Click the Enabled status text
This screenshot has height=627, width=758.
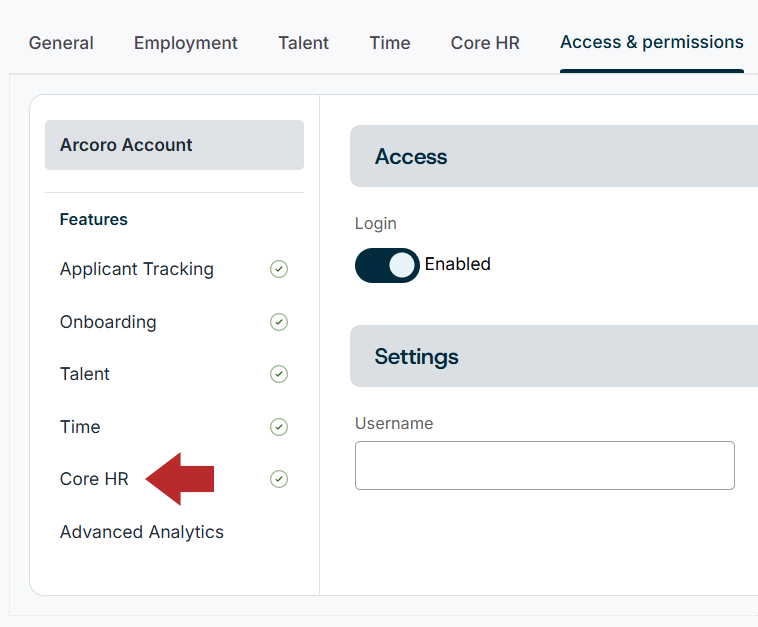458,264
